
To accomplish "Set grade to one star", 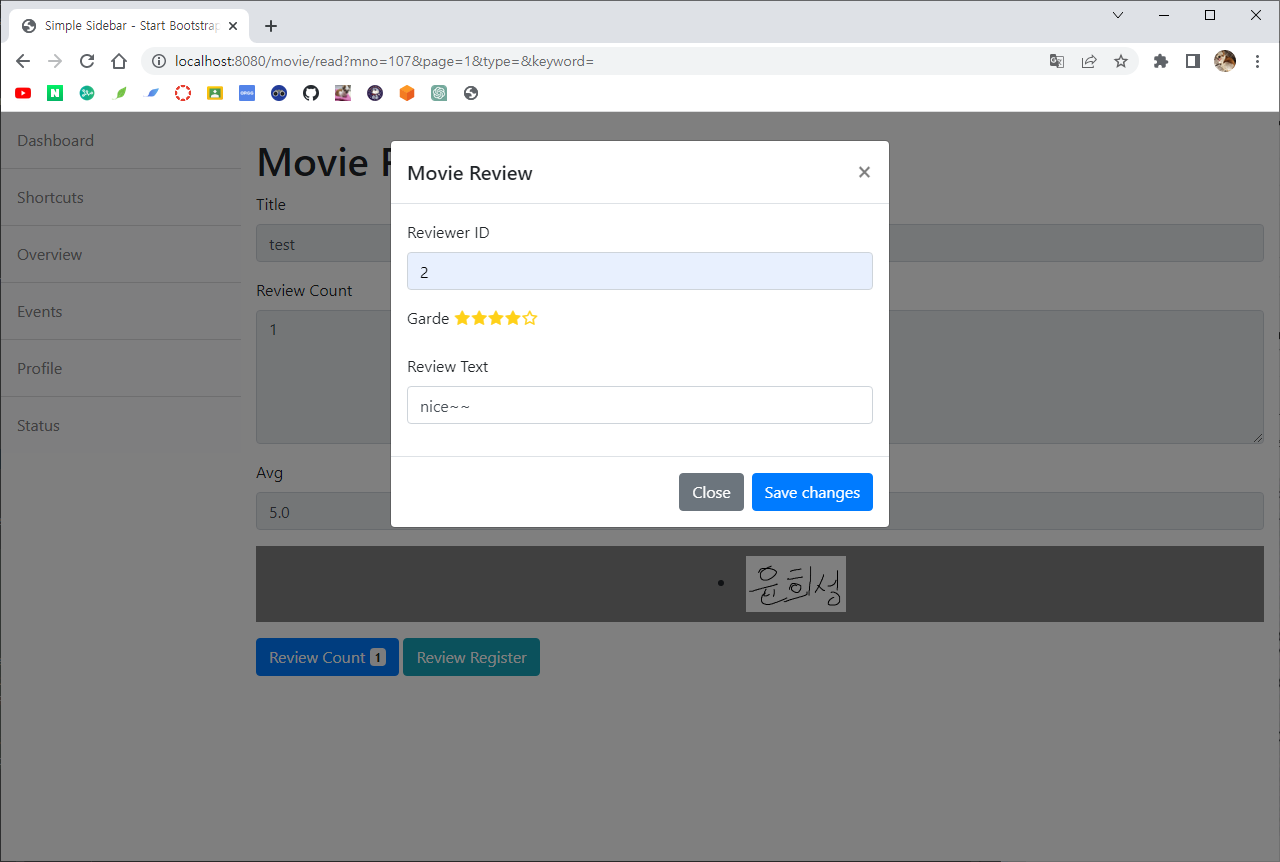I will [462, 318].
